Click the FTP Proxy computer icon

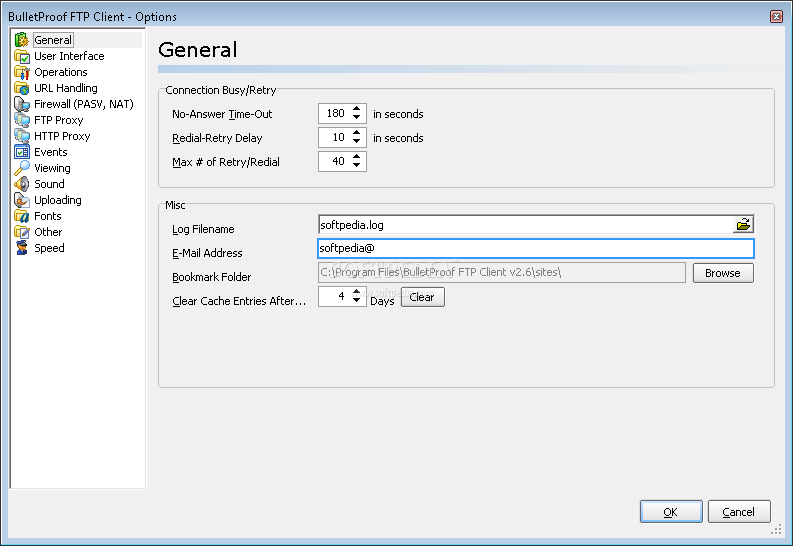point(22,120)
